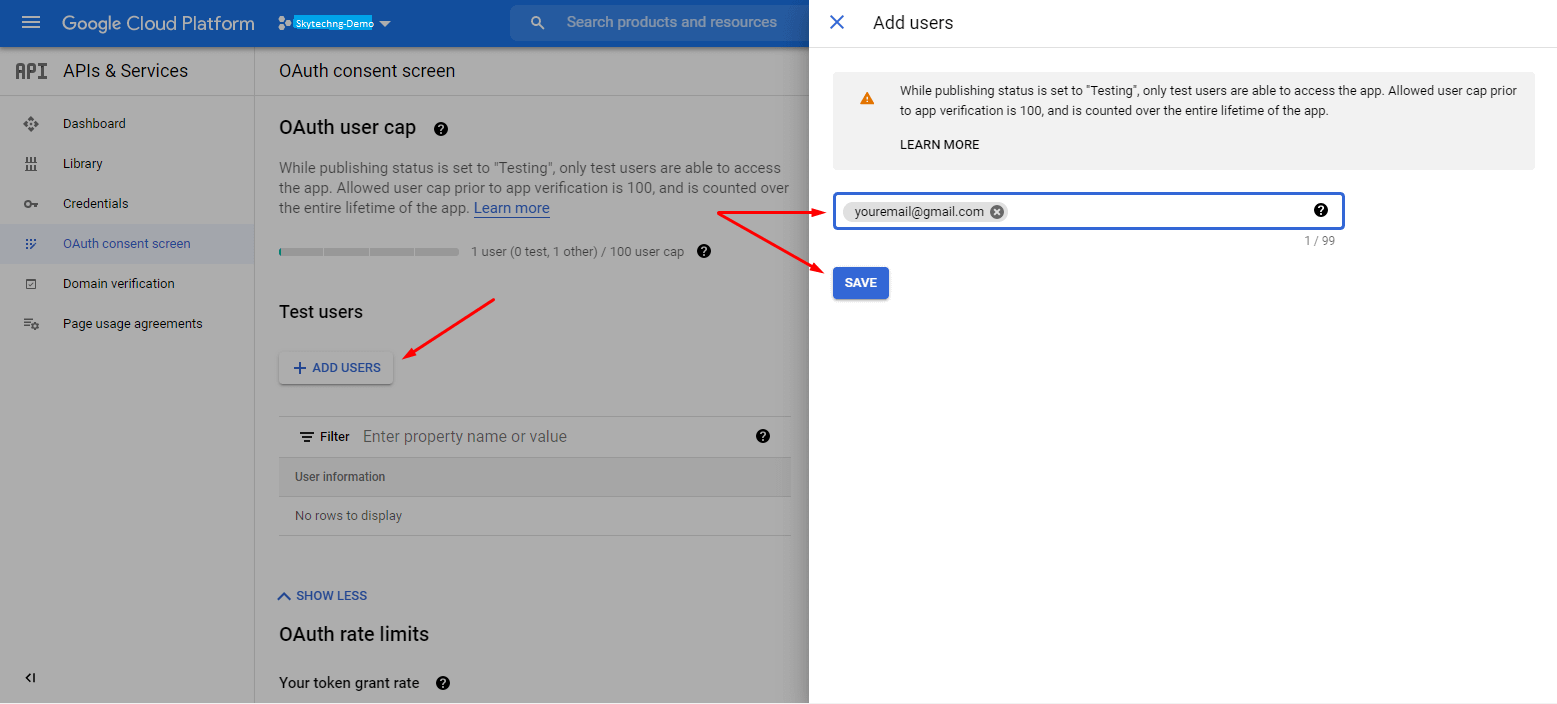Screen dimensions: 1557x704
Task: Collapse section with SHOW LESS
Action: [x=322, y=596]
